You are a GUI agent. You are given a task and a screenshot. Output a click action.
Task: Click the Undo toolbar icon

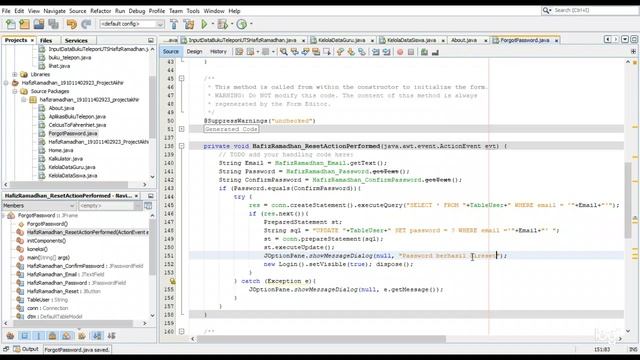point(72,24)
